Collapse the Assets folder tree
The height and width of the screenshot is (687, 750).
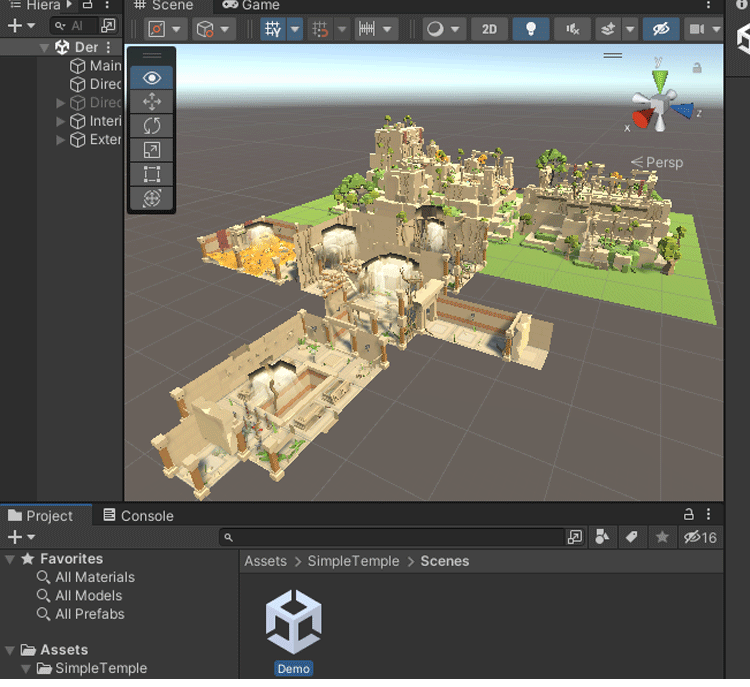10,650
